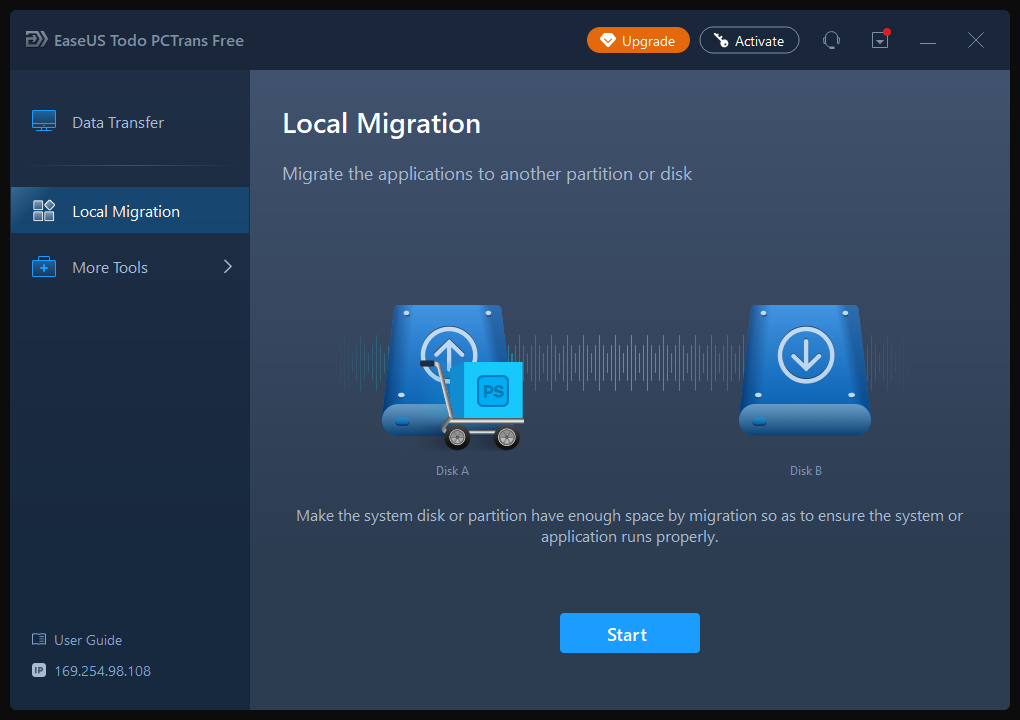Click 'Migrate the applications to another partition' subtitle
Screen dimensions: 1020x720
[487, 174]
